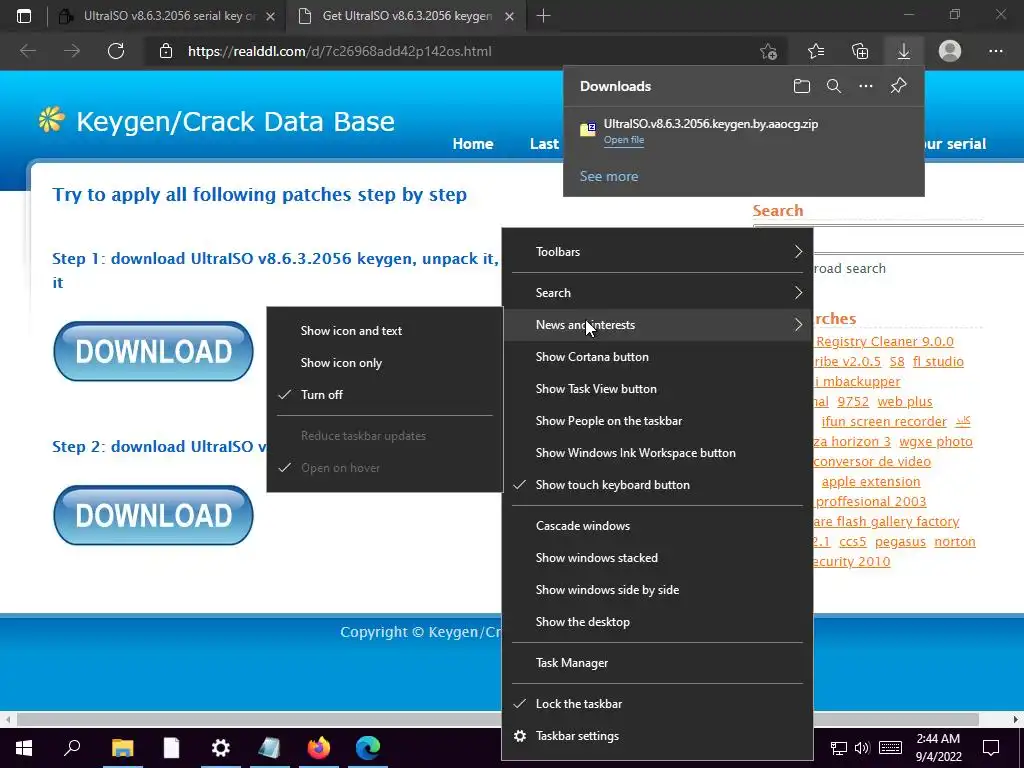The image size is (1024, 768).
Task: Open the ifun screen recorder link
Action: [x=884, y=422]
